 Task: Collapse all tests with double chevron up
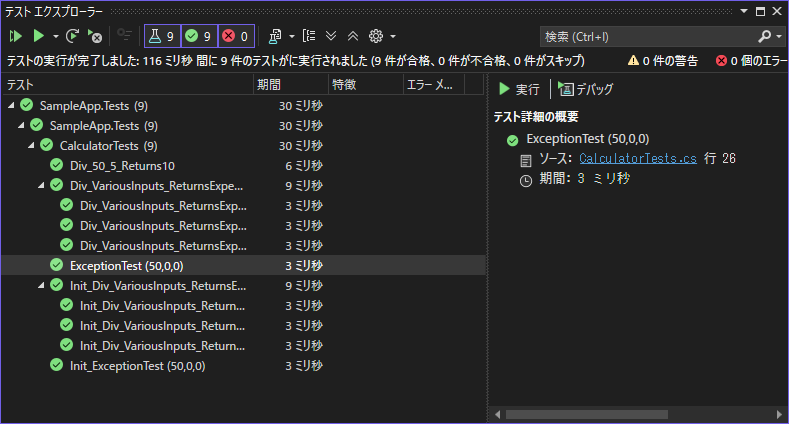pyautogui.click(x=353, y=36)
